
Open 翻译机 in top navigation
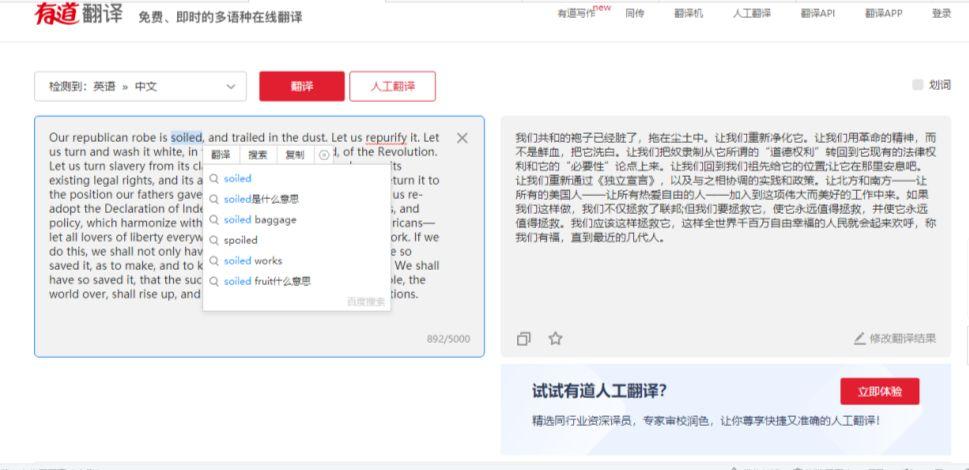coord(688,14)
